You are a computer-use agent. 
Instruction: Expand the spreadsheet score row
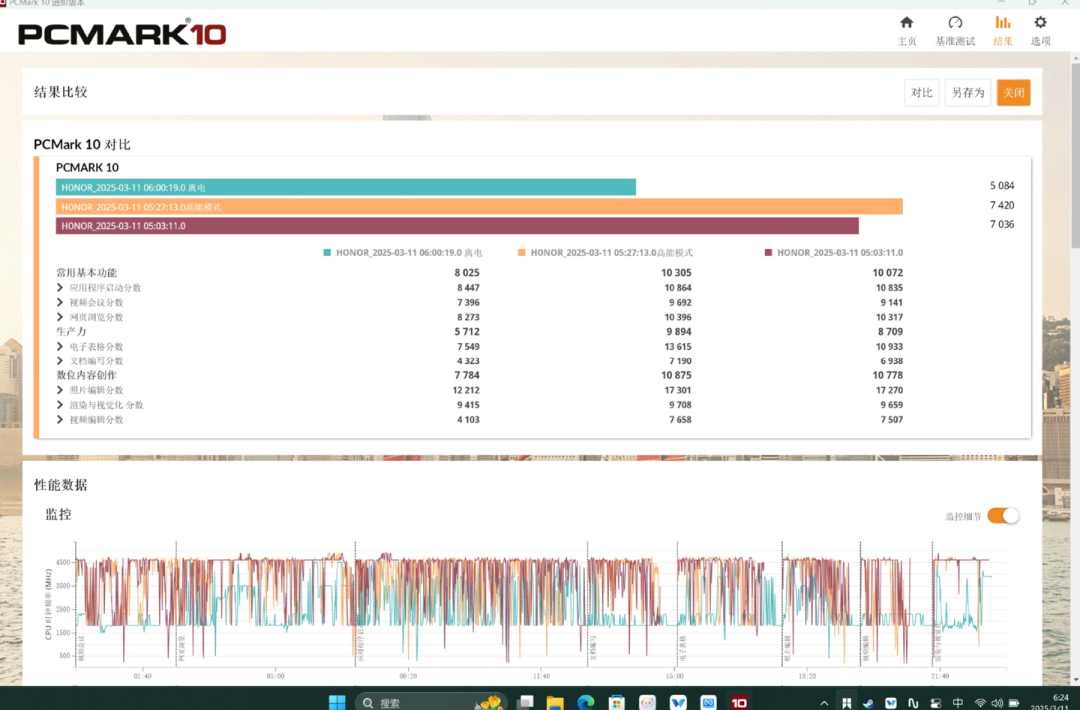click(x=60, y=346)
